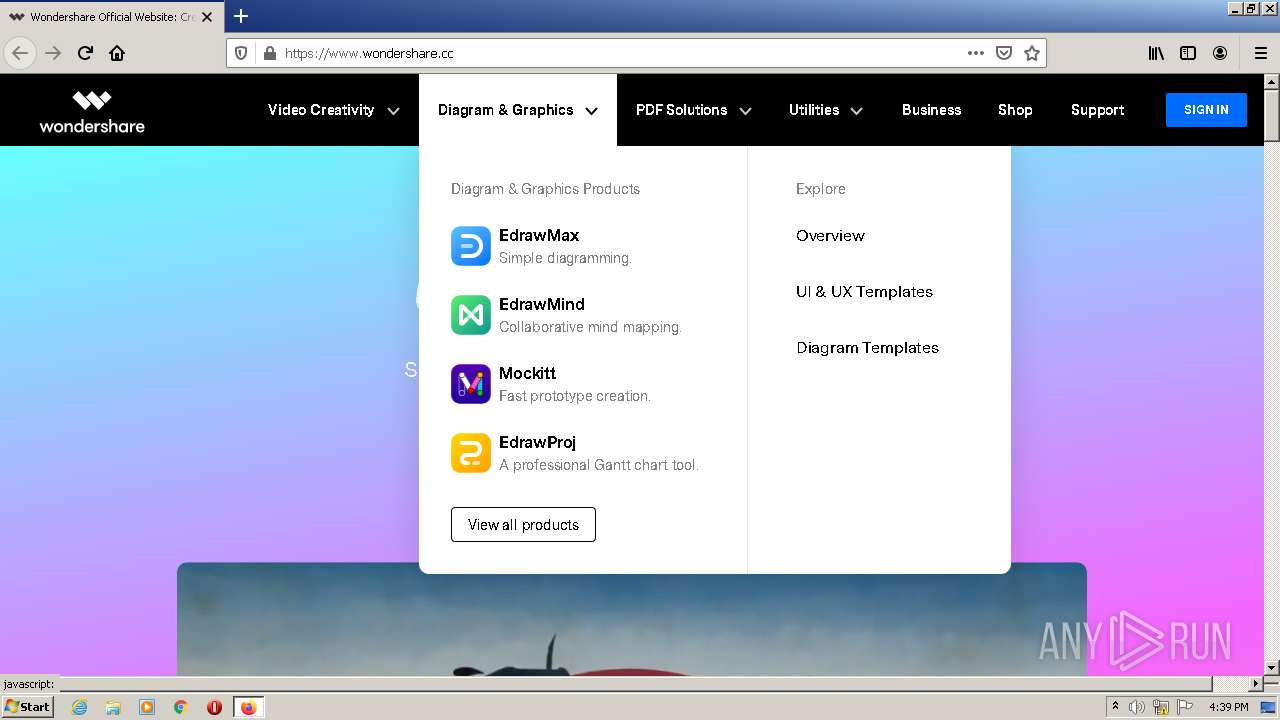
Task: Save page to Pocket
Action: tap(1004, 53)
